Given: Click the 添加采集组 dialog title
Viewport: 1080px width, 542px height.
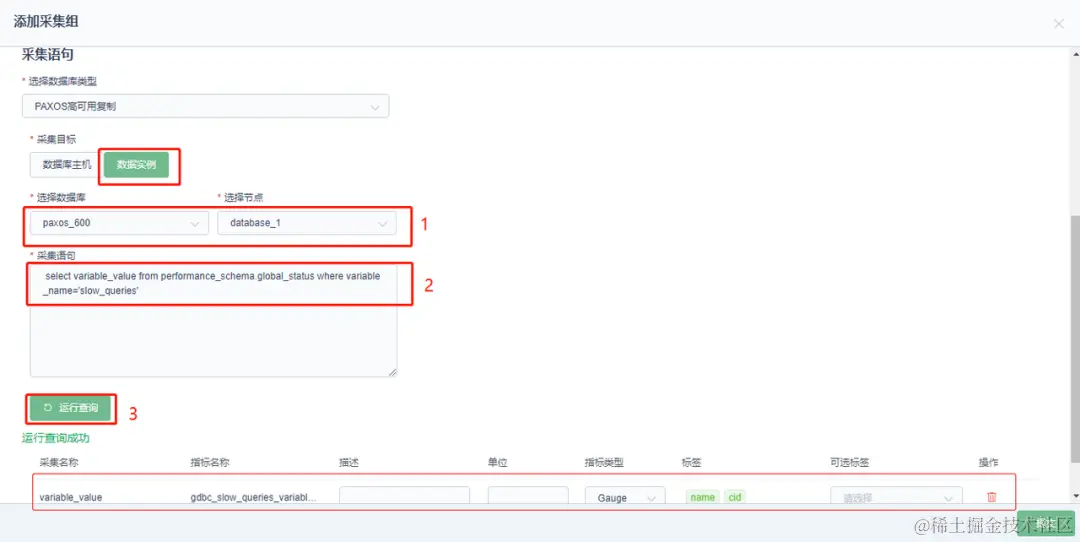Looking at the screenshot, I should 46,21.
